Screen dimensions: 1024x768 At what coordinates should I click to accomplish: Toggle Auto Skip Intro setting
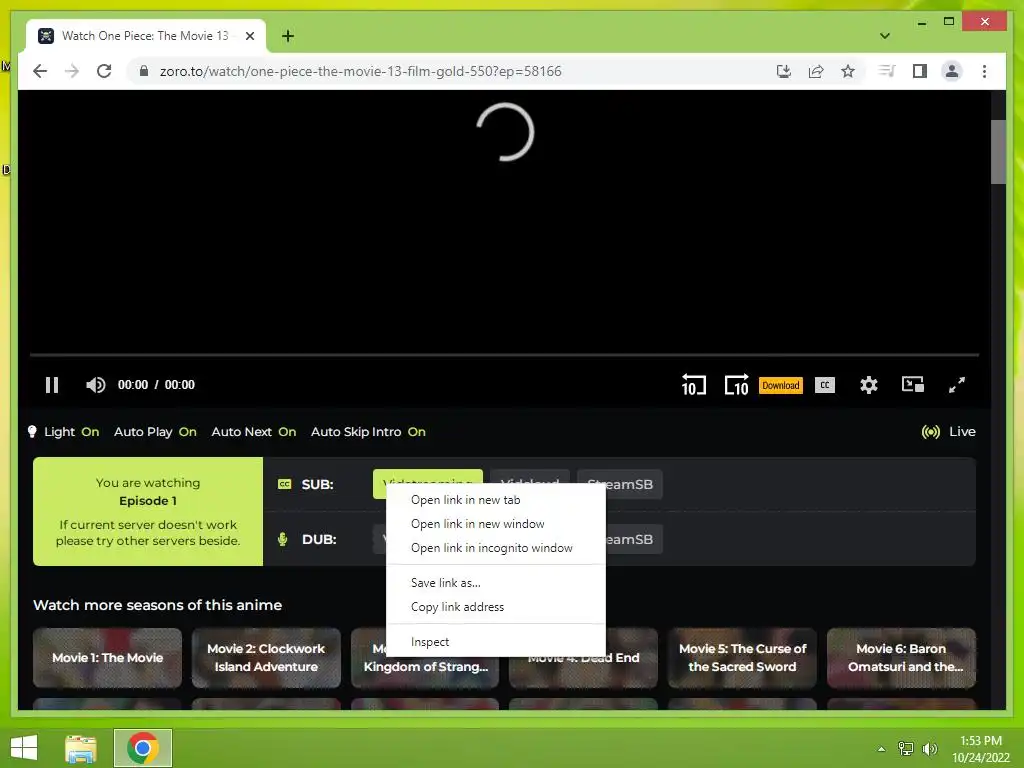point(368,432)
